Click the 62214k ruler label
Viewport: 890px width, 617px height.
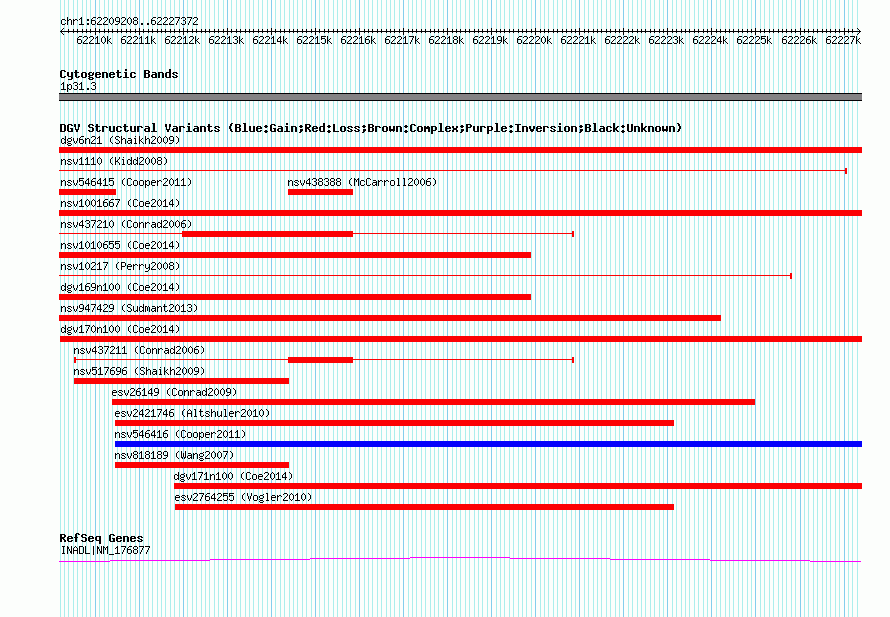pyautogui.click(x=270, y=41)
